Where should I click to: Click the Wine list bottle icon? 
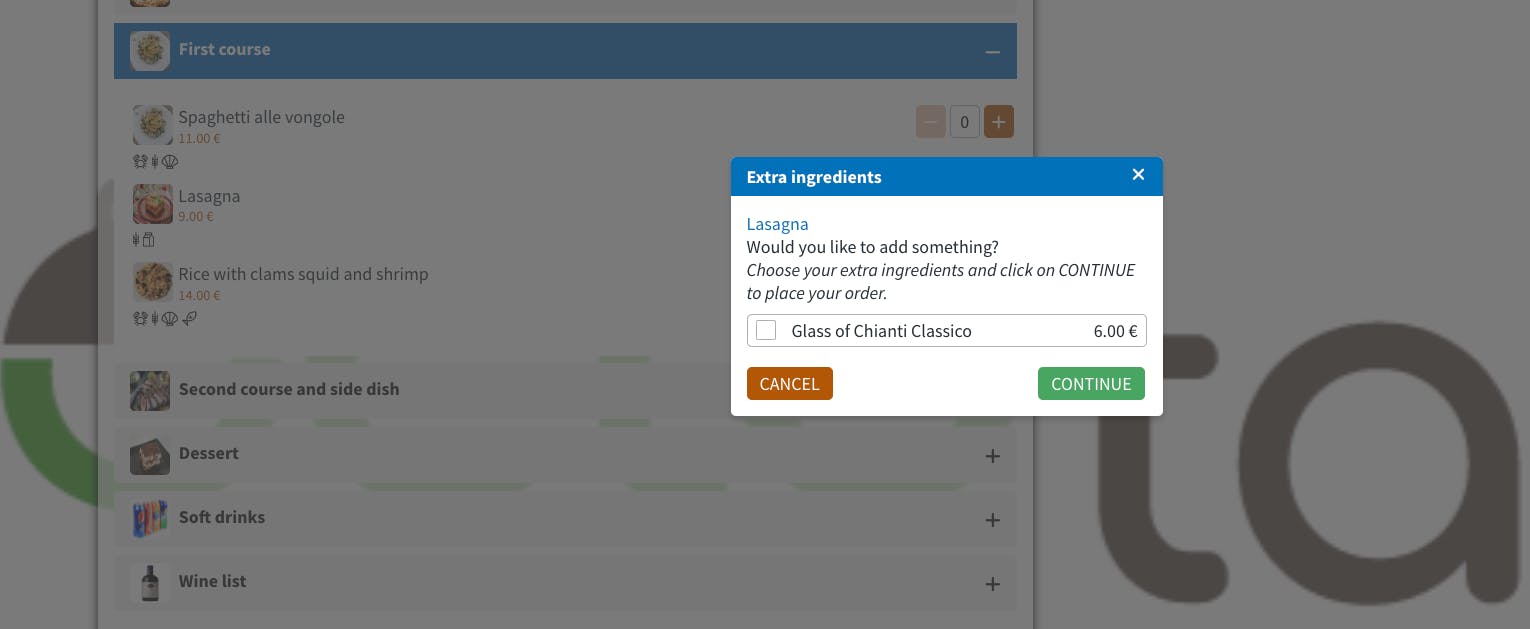click(x=150, y=583)
